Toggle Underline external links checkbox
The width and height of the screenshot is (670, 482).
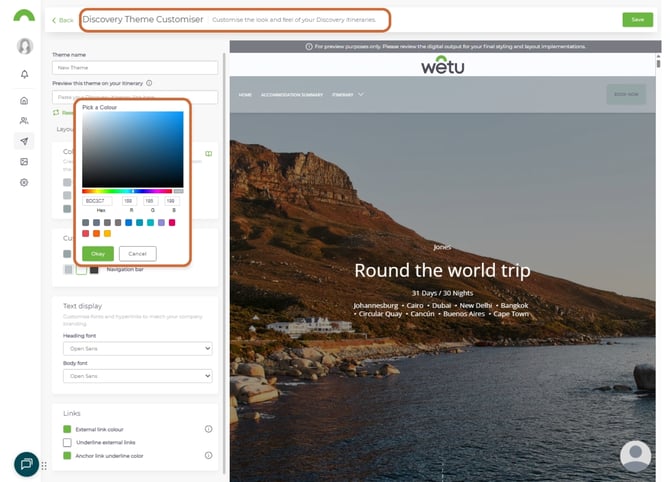click(67, 442)
